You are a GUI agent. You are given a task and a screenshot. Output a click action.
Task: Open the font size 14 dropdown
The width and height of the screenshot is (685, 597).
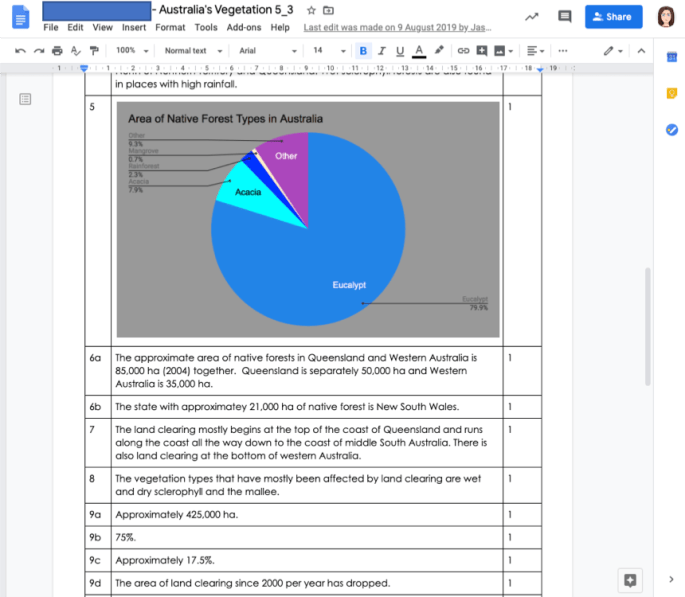pos(329,51)
